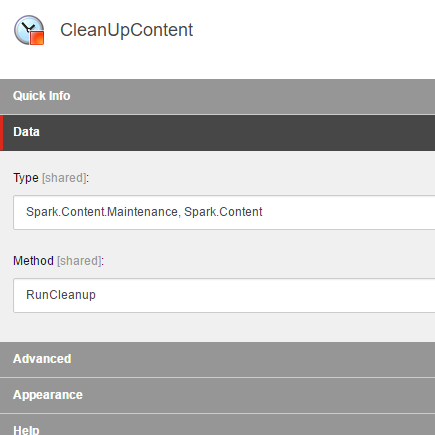Image resolution: width=435 pixels, height=435 pixels.
Task: Select the Appearance label text
Action: (x=48, y=395)
